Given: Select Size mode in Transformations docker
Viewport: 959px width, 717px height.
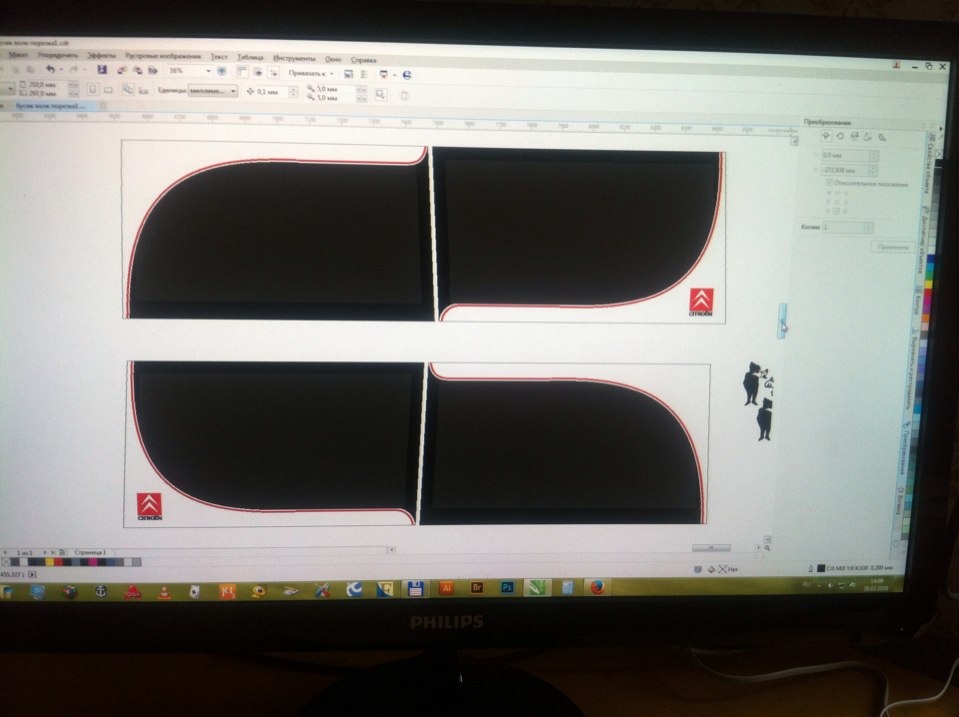Looking at the screenshot, I should pyautogui.click(x=867, y=137).
